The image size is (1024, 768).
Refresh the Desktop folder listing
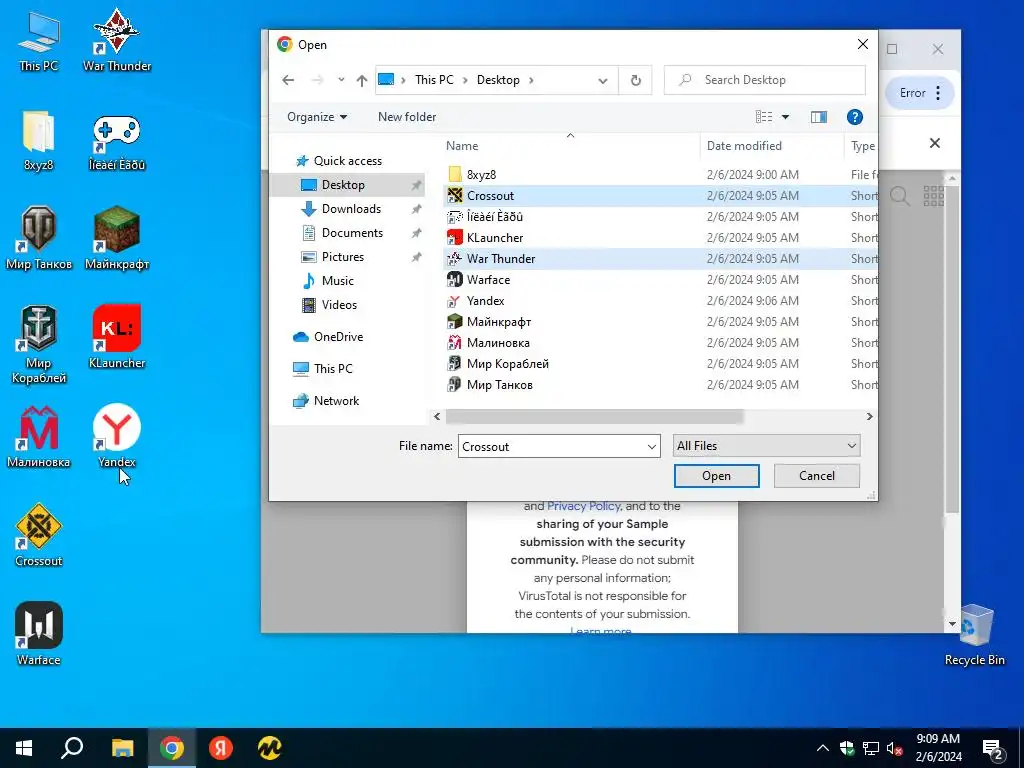(x=635, y=80)
